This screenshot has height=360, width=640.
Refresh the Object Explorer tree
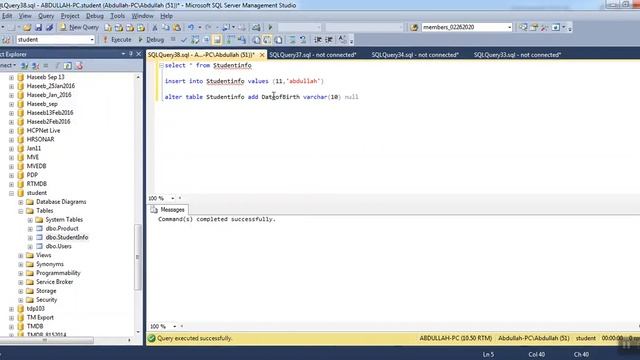(68, 66)
